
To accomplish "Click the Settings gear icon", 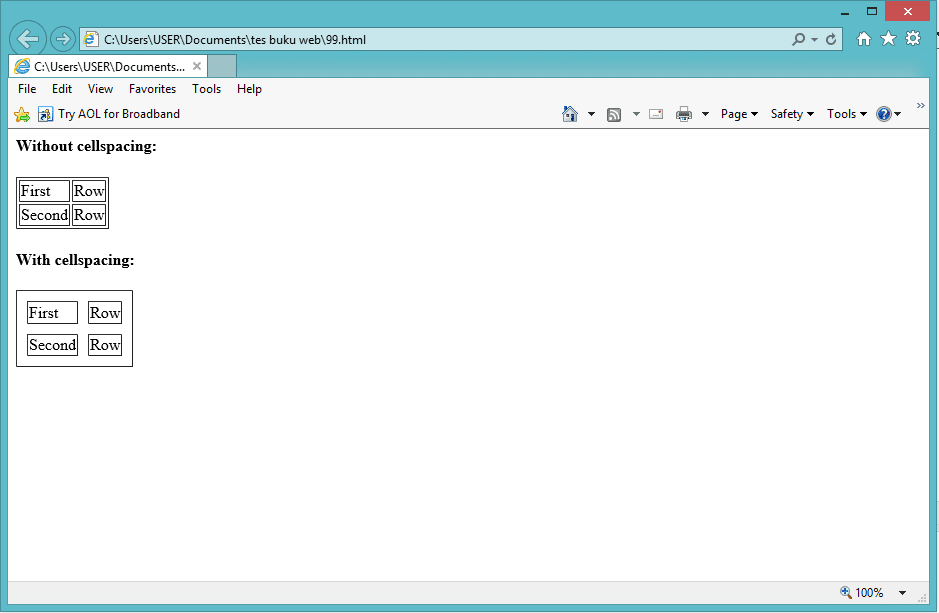I will tap(912, 38).
